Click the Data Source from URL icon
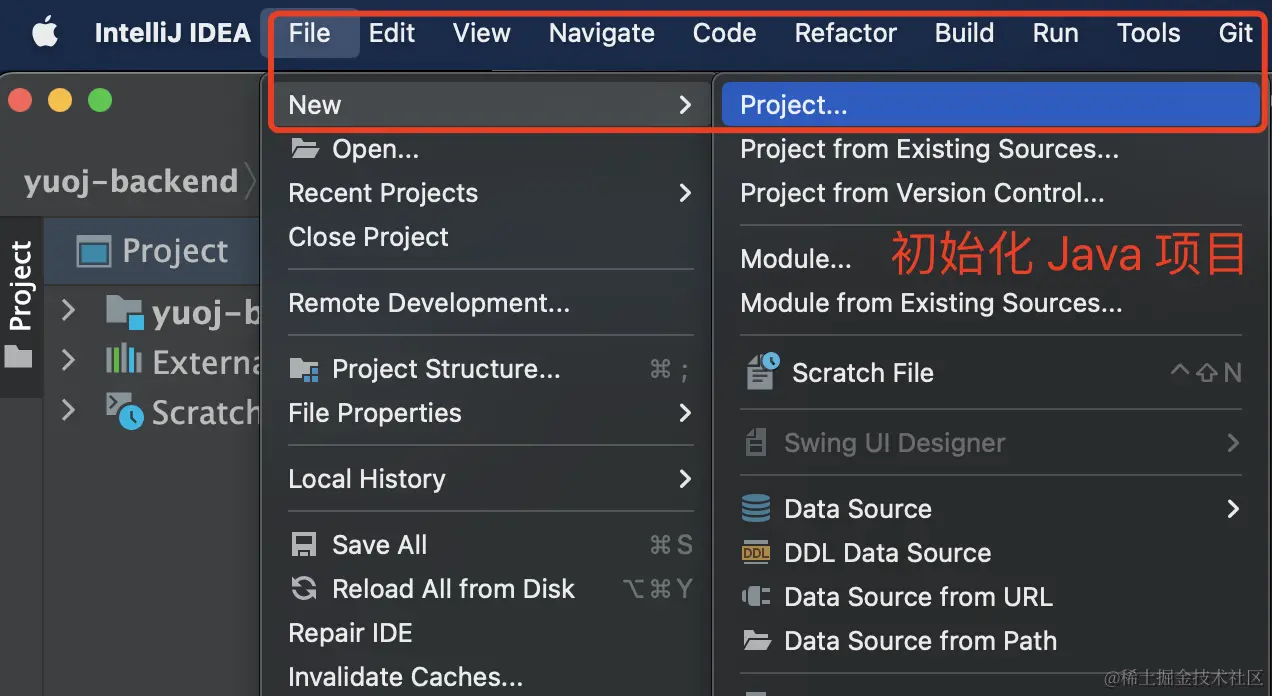The width and height of the screenshot is (1272, 696). (756, 597)
